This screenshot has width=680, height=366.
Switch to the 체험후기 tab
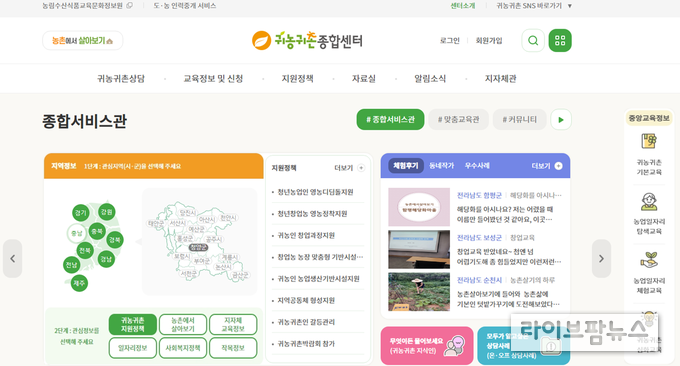405,166
